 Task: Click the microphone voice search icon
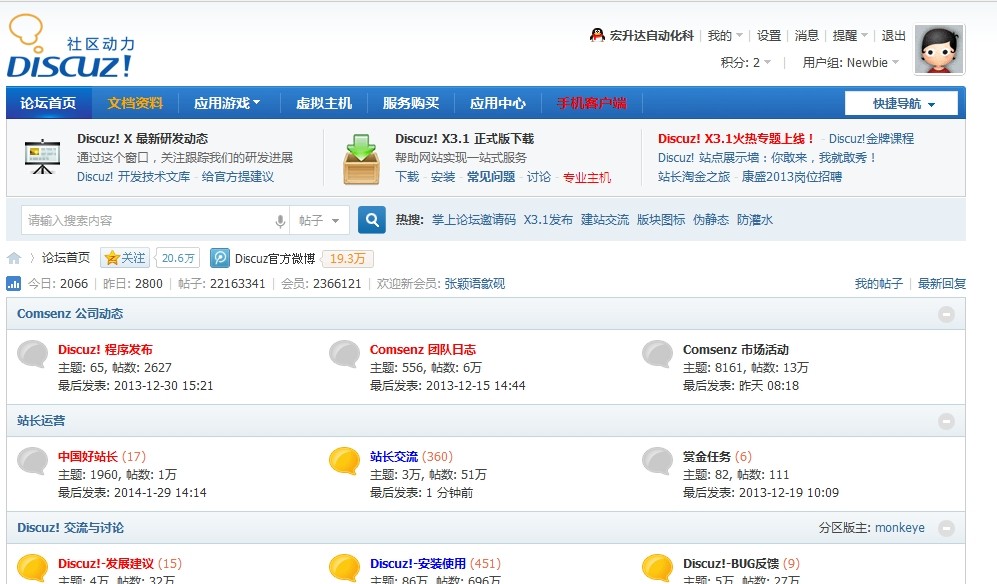click(280, 221)
